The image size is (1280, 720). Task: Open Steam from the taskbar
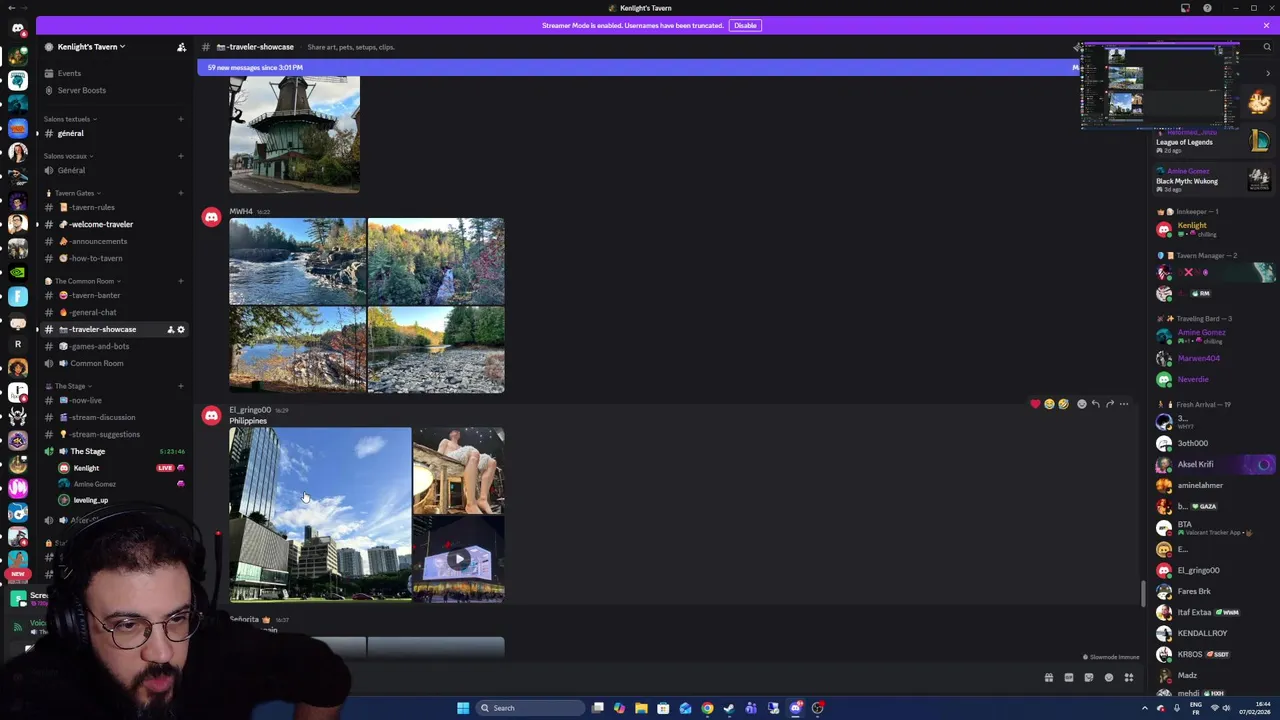pos(729,708)
